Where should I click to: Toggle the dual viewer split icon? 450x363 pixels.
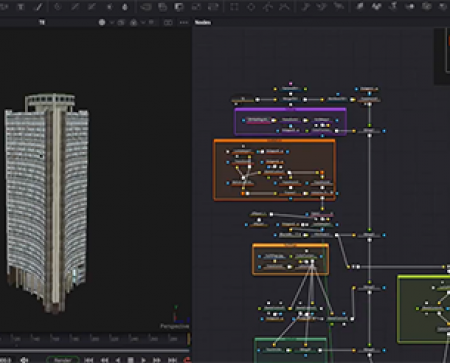tap(168, 22)
